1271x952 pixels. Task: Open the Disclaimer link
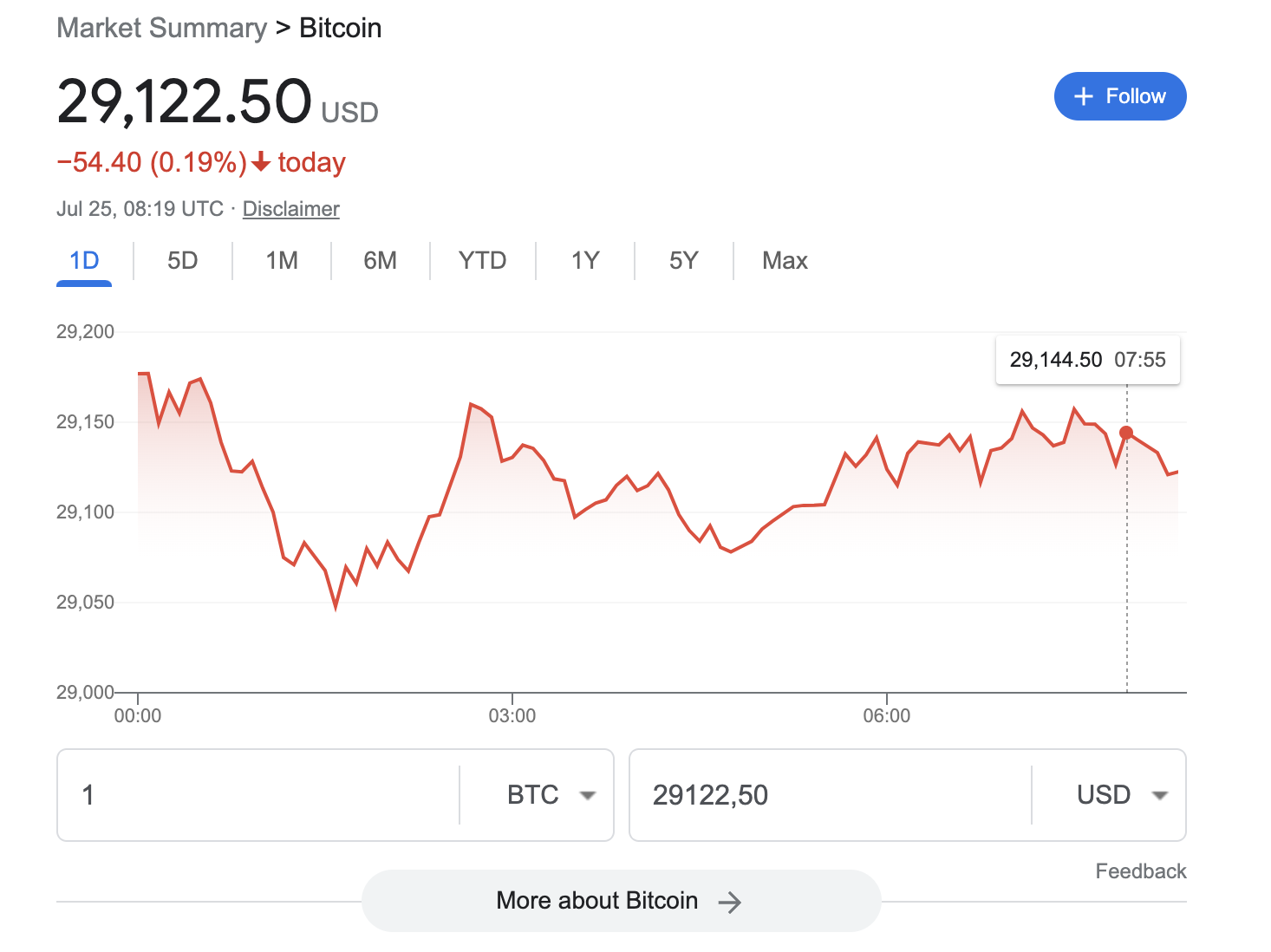click(x=290, y=209)
